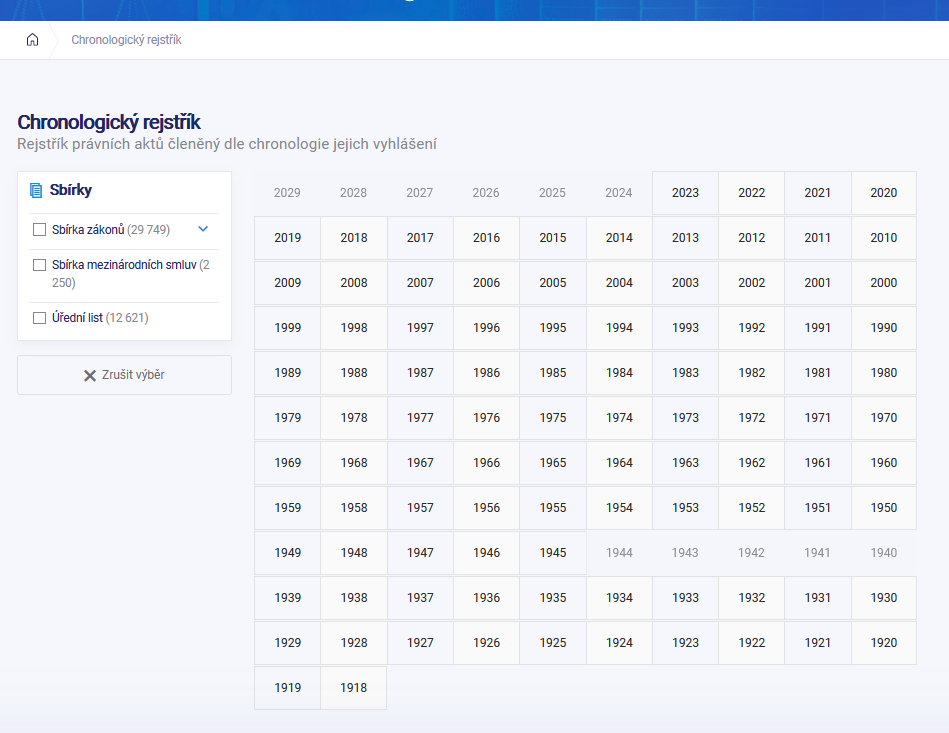Open the Chronologický rejstřík breadcrumb link
The image size is (949, 733).
pyautogui.click(x=126, y=40)
